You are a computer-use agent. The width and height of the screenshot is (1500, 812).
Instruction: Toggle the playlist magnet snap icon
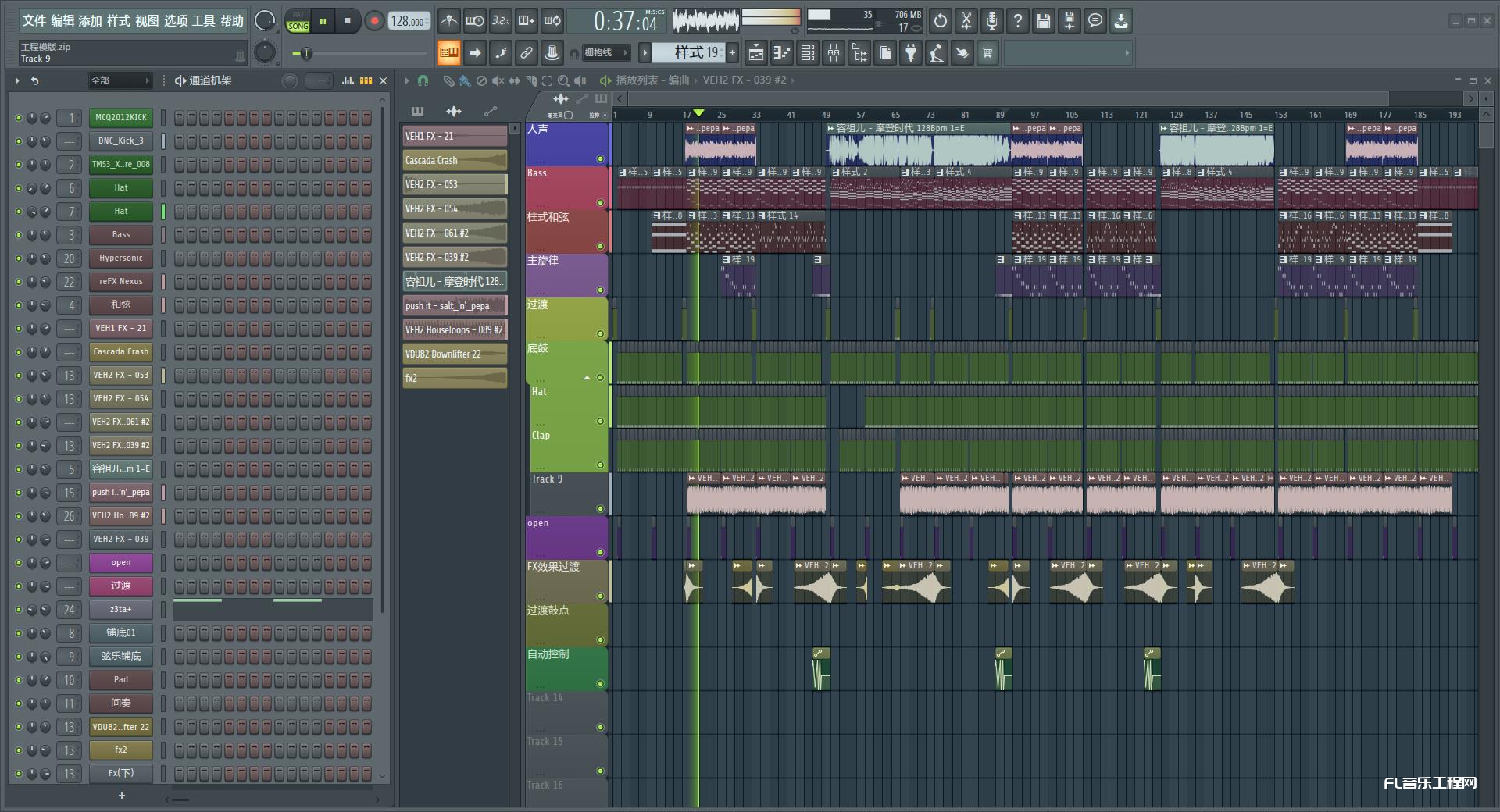click(x=423, y=80)
